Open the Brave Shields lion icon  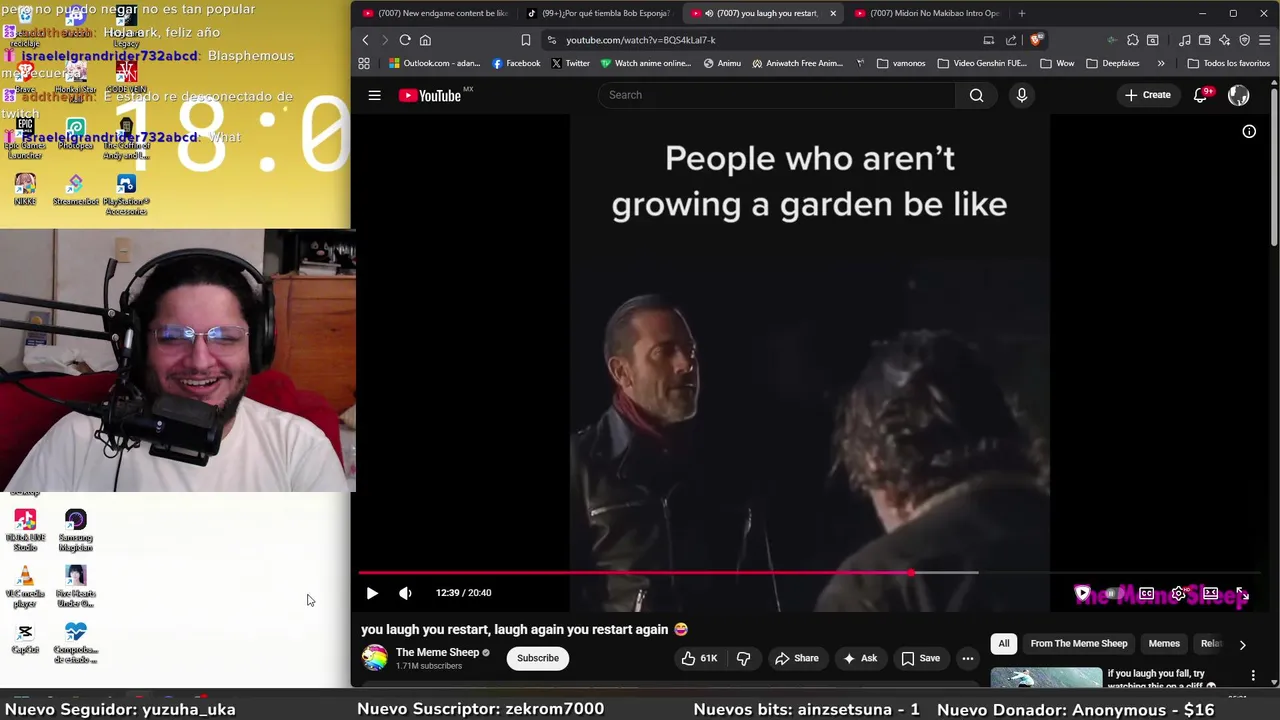[1035, 40]
